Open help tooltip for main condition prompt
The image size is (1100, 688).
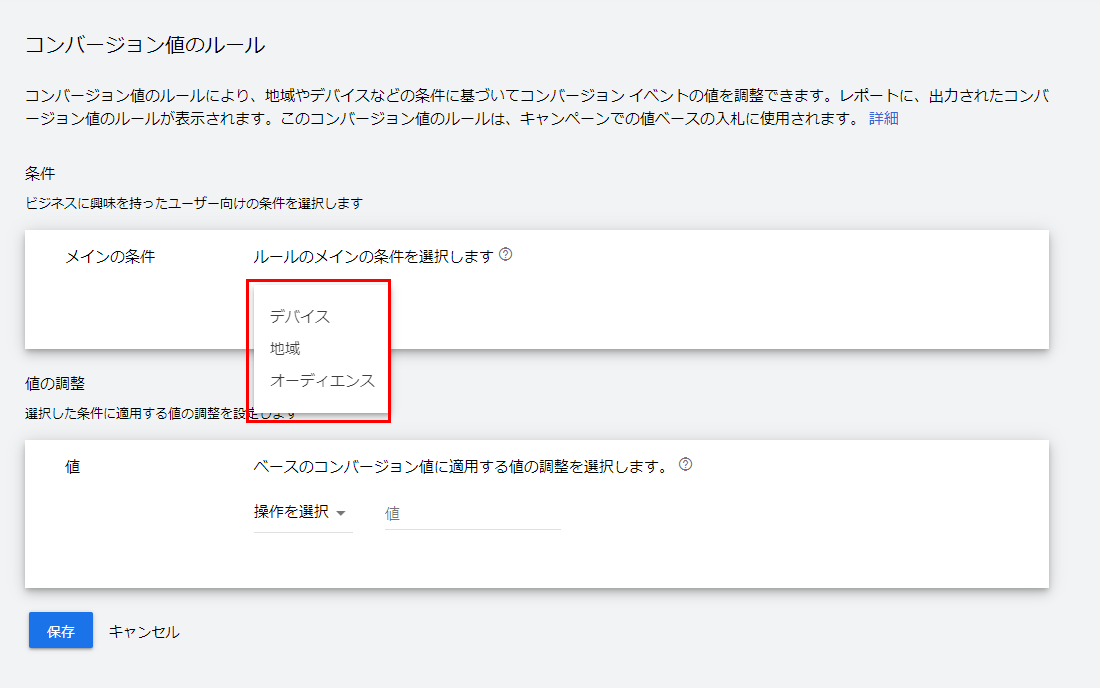pos(506,255)
